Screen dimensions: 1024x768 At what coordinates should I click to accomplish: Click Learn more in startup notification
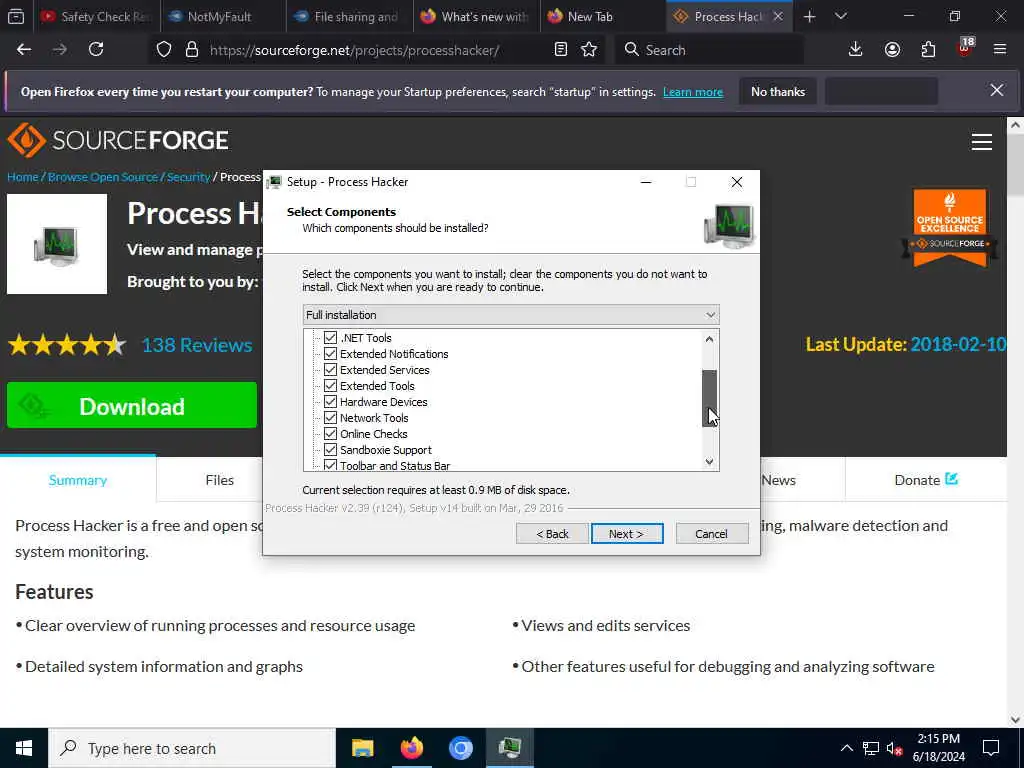(693, 92)
